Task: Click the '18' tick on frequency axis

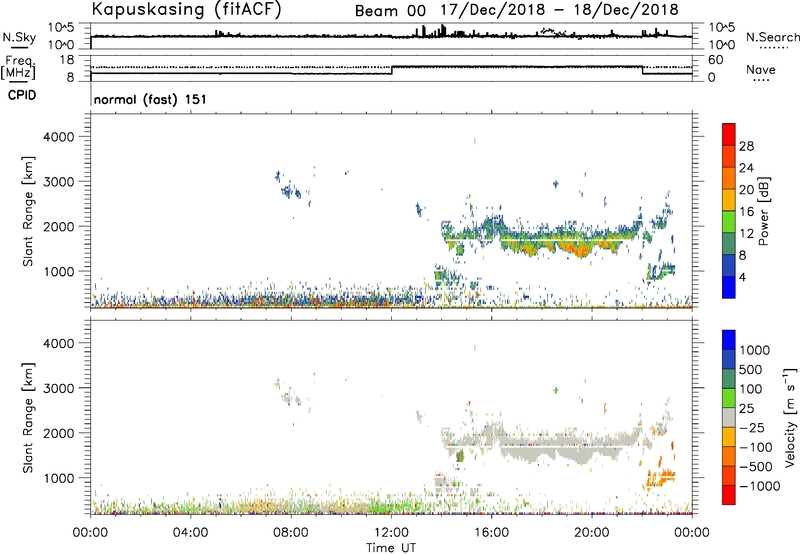Action: coord(66,60)
